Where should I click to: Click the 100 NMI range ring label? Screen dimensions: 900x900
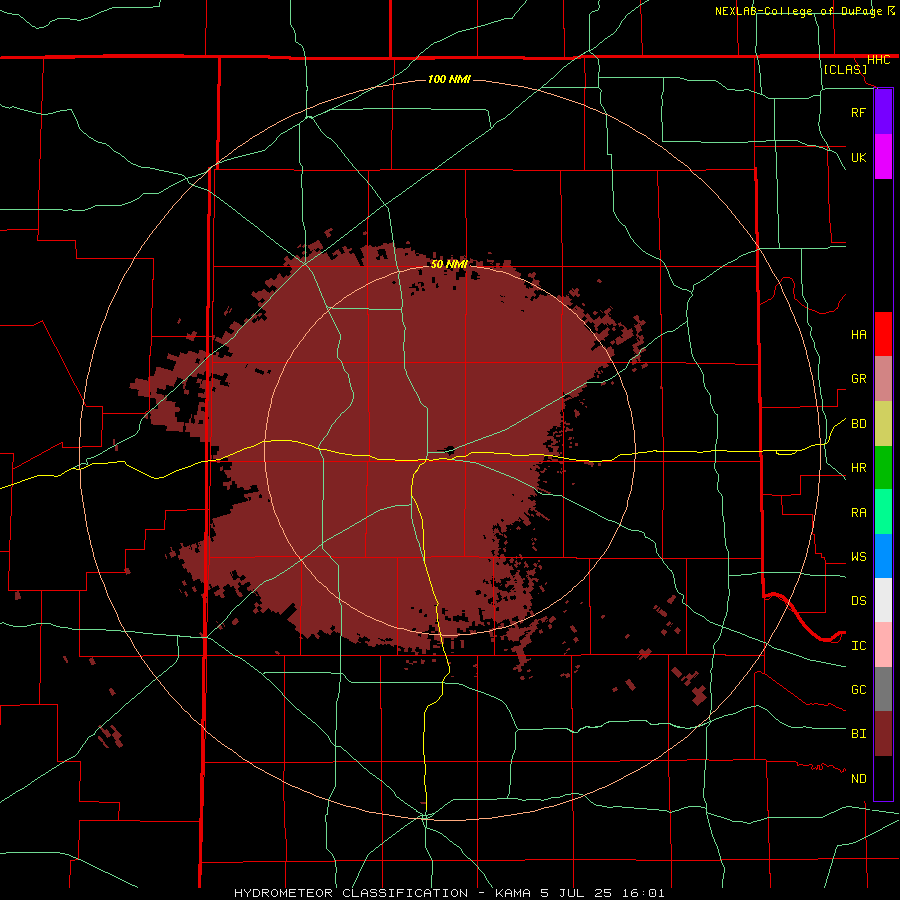(x=449, y=79)
